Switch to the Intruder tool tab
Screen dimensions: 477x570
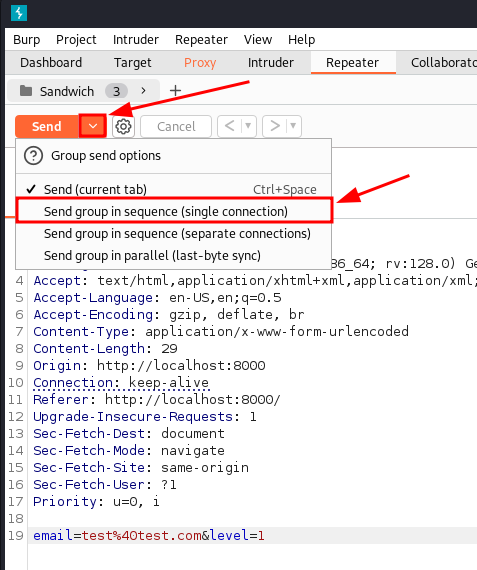pyautogui.click(x=271, y=63)
